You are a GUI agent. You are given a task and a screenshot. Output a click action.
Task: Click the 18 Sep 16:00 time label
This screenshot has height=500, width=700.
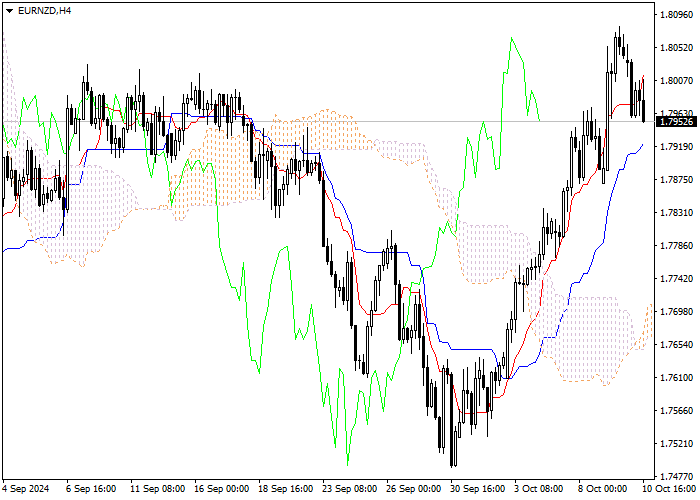click(x=286, y=489)
